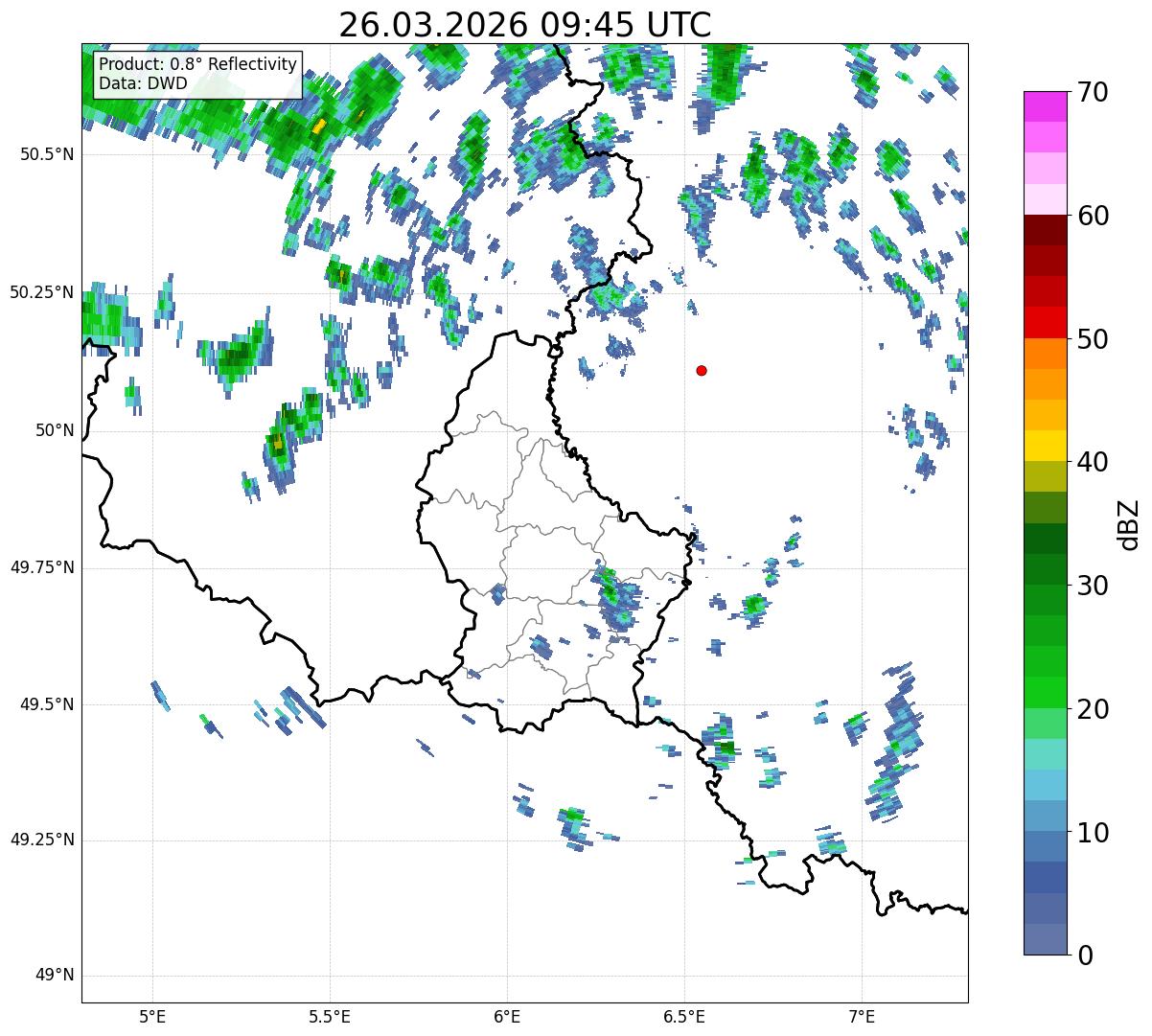Click the 7°E longitude tick label
Viewport: 1152px width, 1036px height.
tap(862, 1016)
